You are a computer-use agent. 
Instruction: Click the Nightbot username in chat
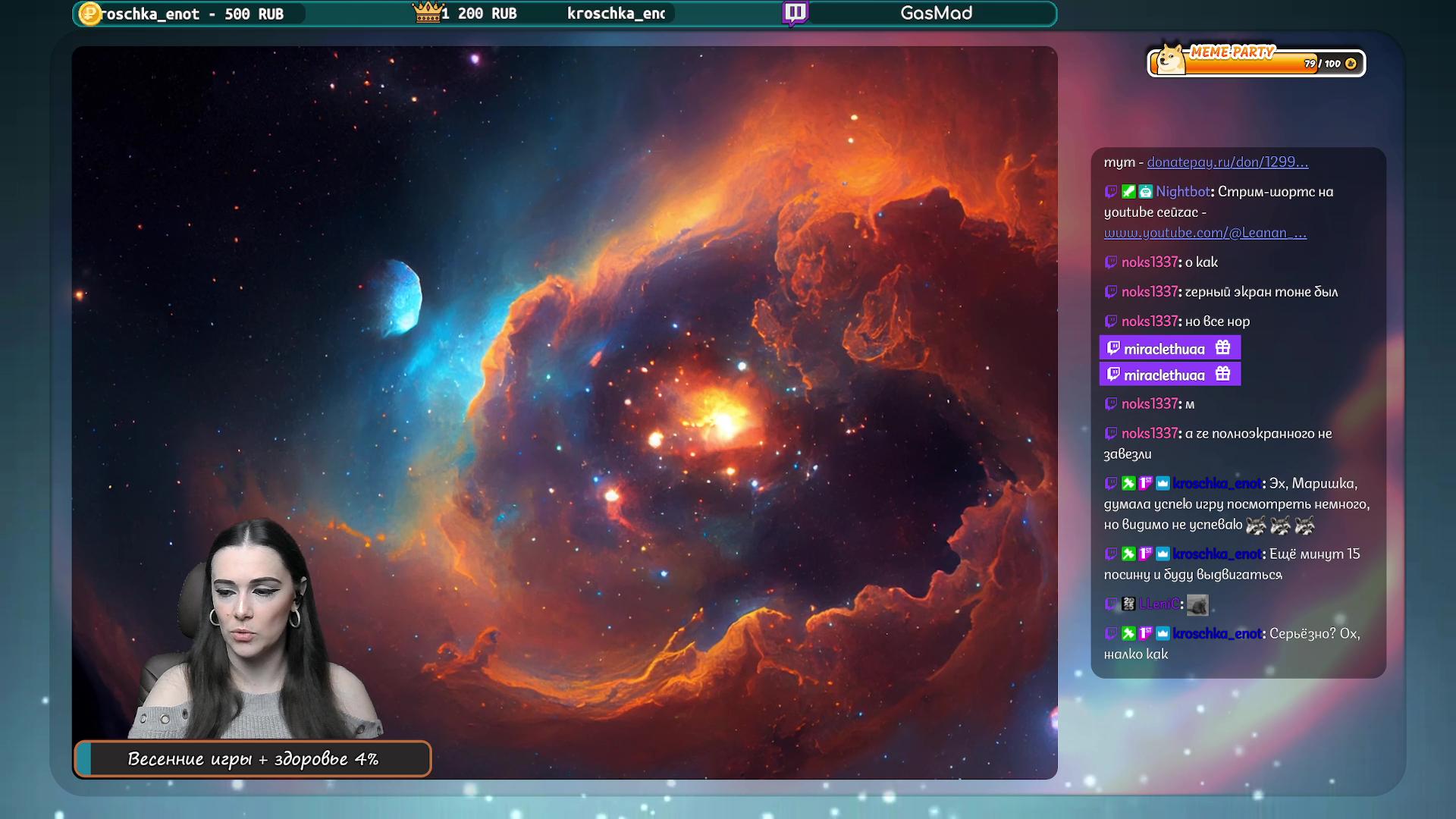coord(1182,192)
